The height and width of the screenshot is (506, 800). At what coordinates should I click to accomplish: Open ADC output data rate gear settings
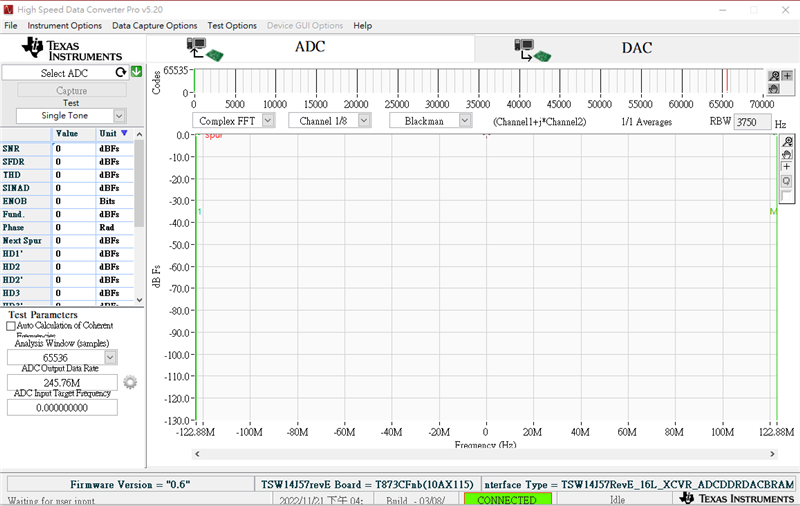[130, 382]
